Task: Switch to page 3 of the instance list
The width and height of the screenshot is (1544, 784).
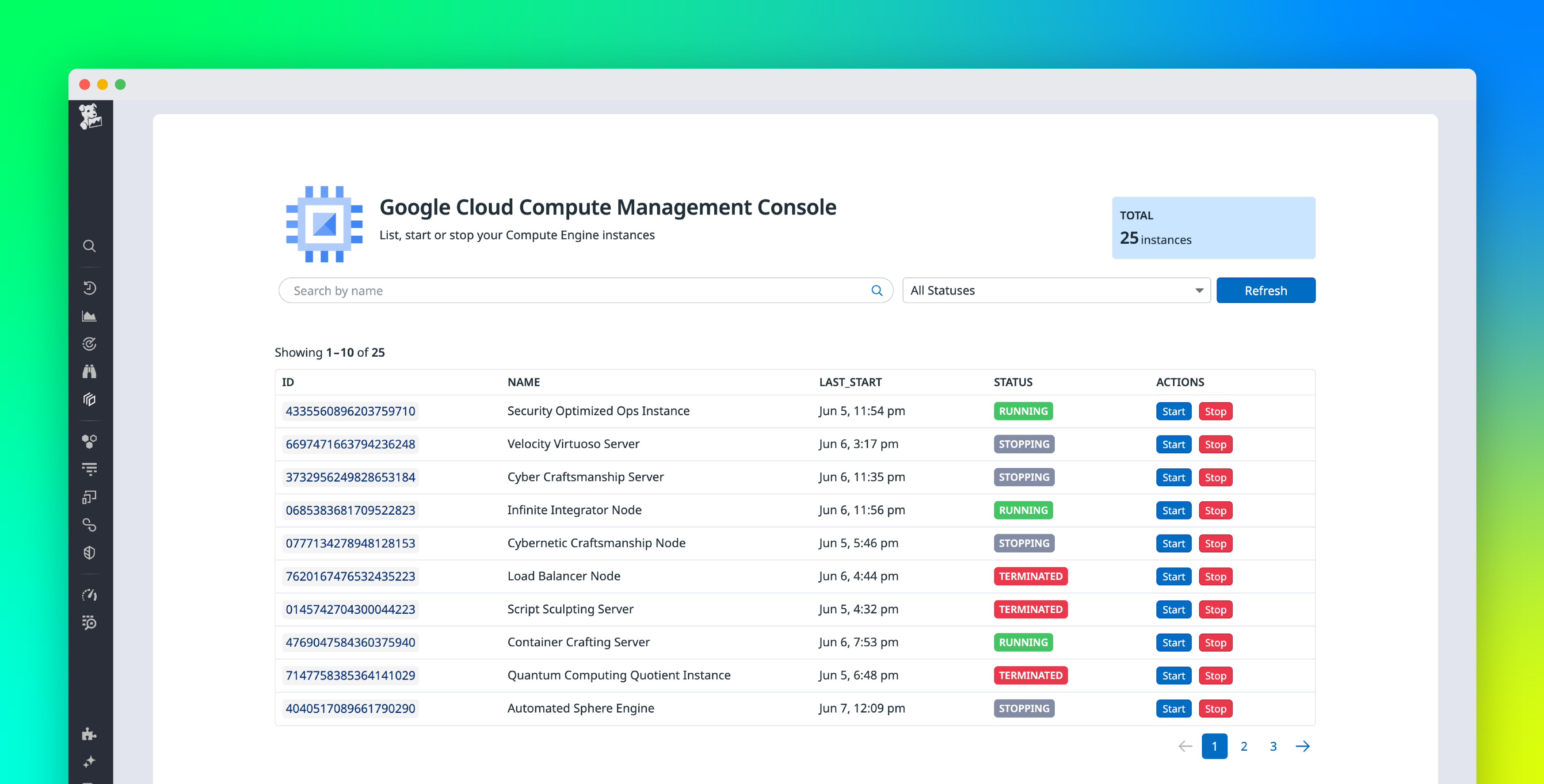Action: [x=1273, y=746]
